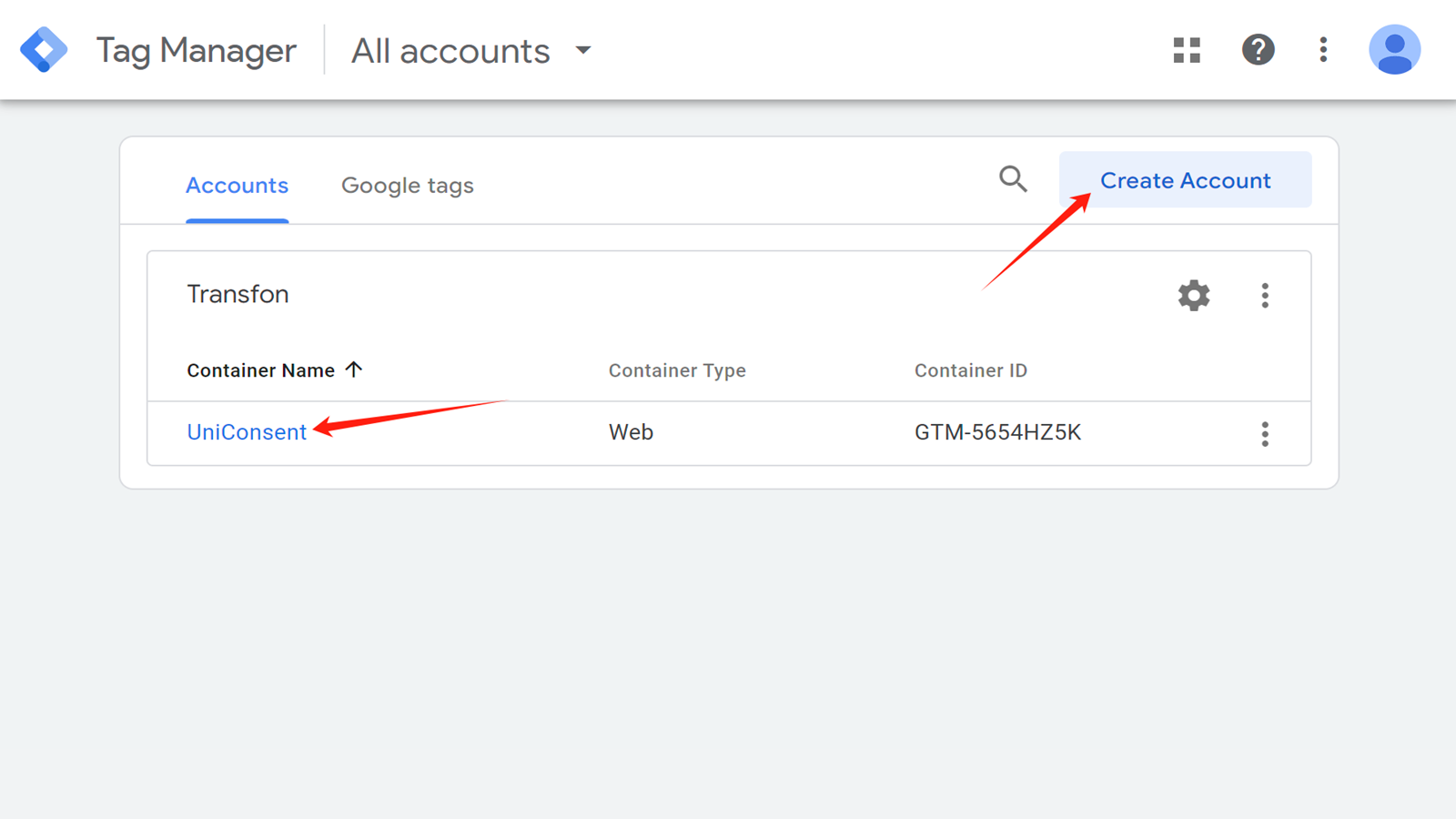Open the user account avatar
The width and height of the screenshot is (1456, 819).
(1394, 50)
